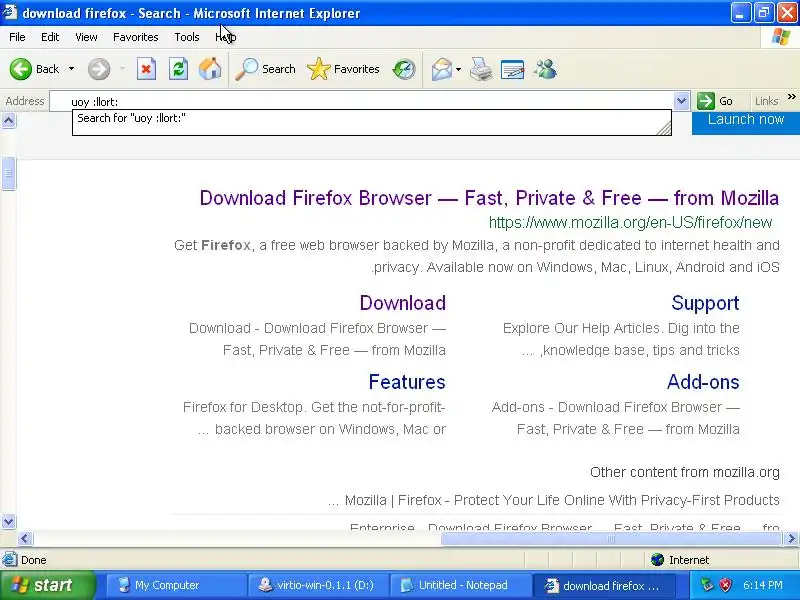The width and height of the screenshot is (800, 600).
Task: Expand the Links toolbar chevron
Action: pyautogui.click(x=791, y=96)
